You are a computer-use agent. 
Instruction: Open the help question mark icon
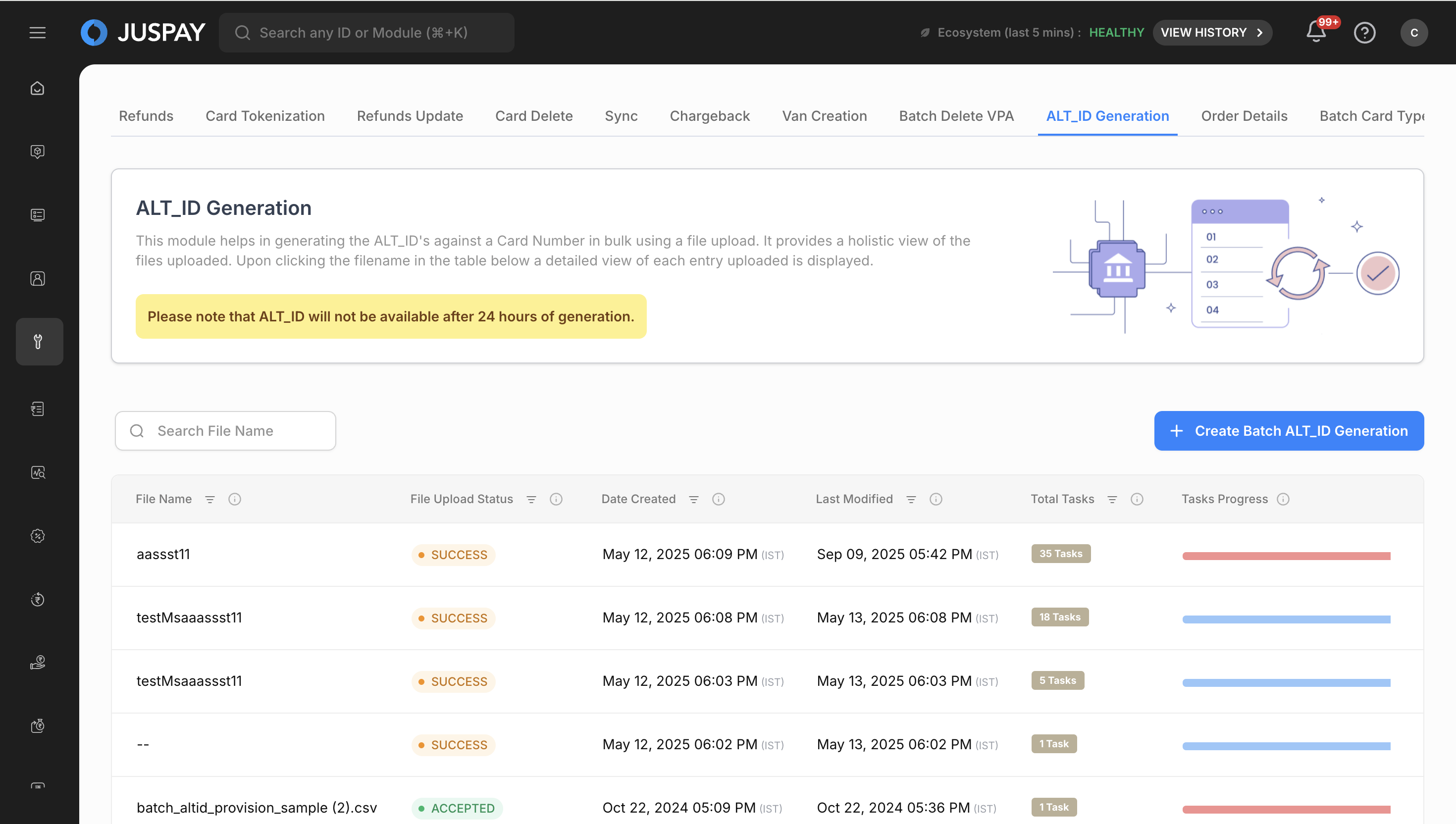pos(1364,32)
